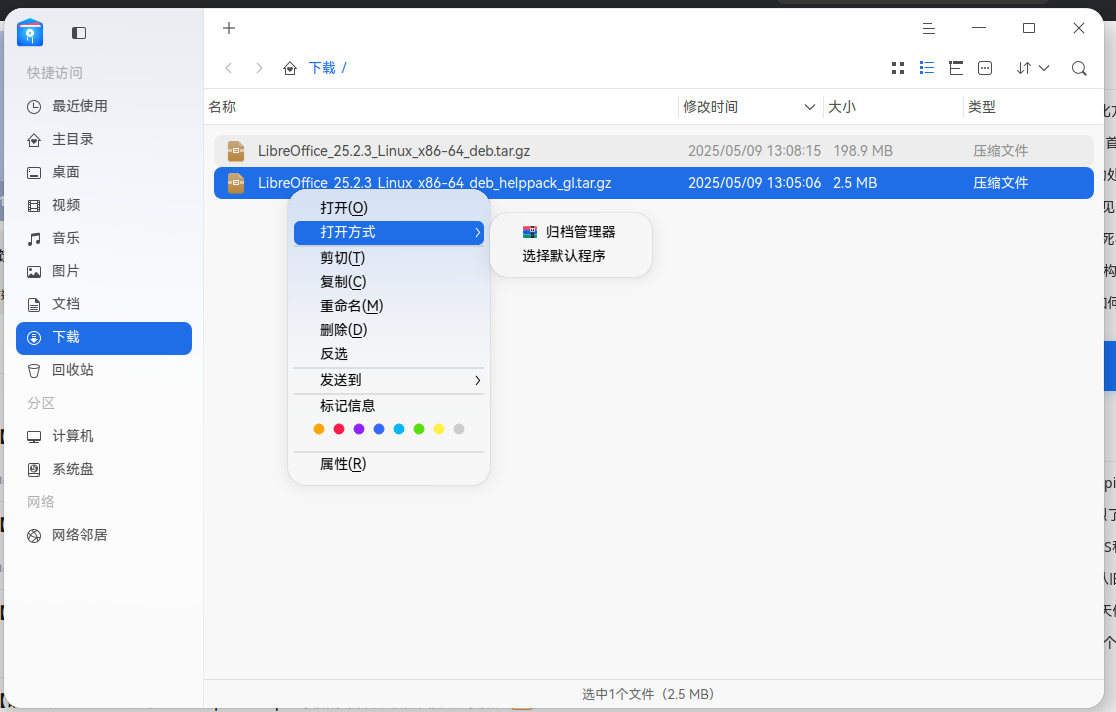Go back with the left arrow
1116x712 pixels.
tap(228, 68)
